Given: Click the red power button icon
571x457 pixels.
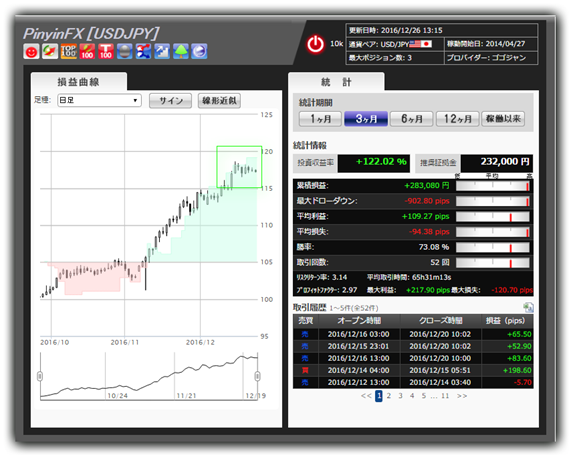Looking at the screenshot, I should (x=315, y=44).
